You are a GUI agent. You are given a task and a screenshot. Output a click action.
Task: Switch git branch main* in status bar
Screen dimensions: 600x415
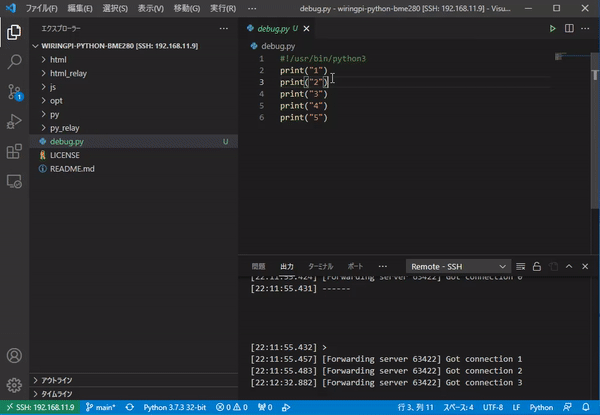coord(101,407)
